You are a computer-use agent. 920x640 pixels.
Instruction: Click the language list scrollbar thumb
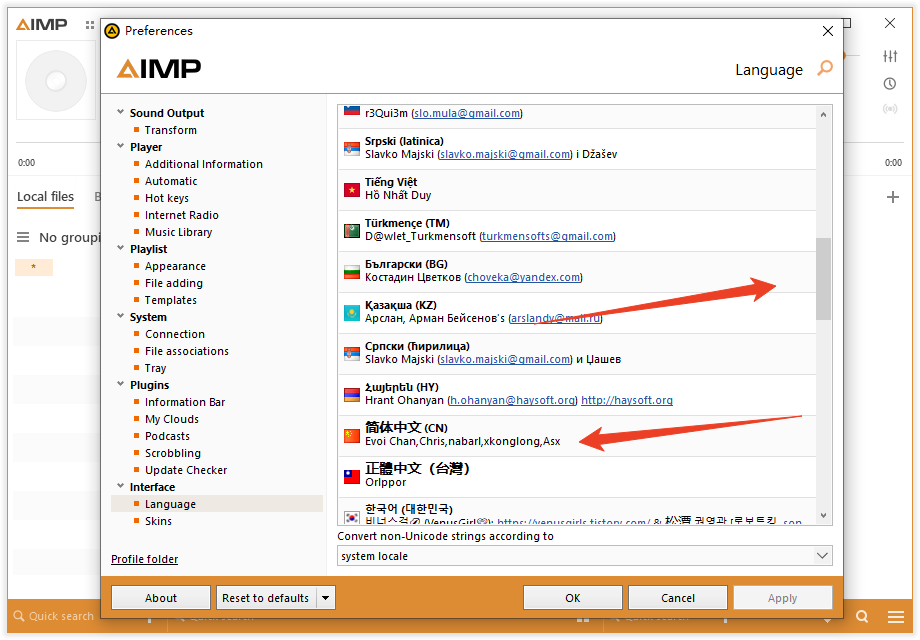(x=823, y=279)
